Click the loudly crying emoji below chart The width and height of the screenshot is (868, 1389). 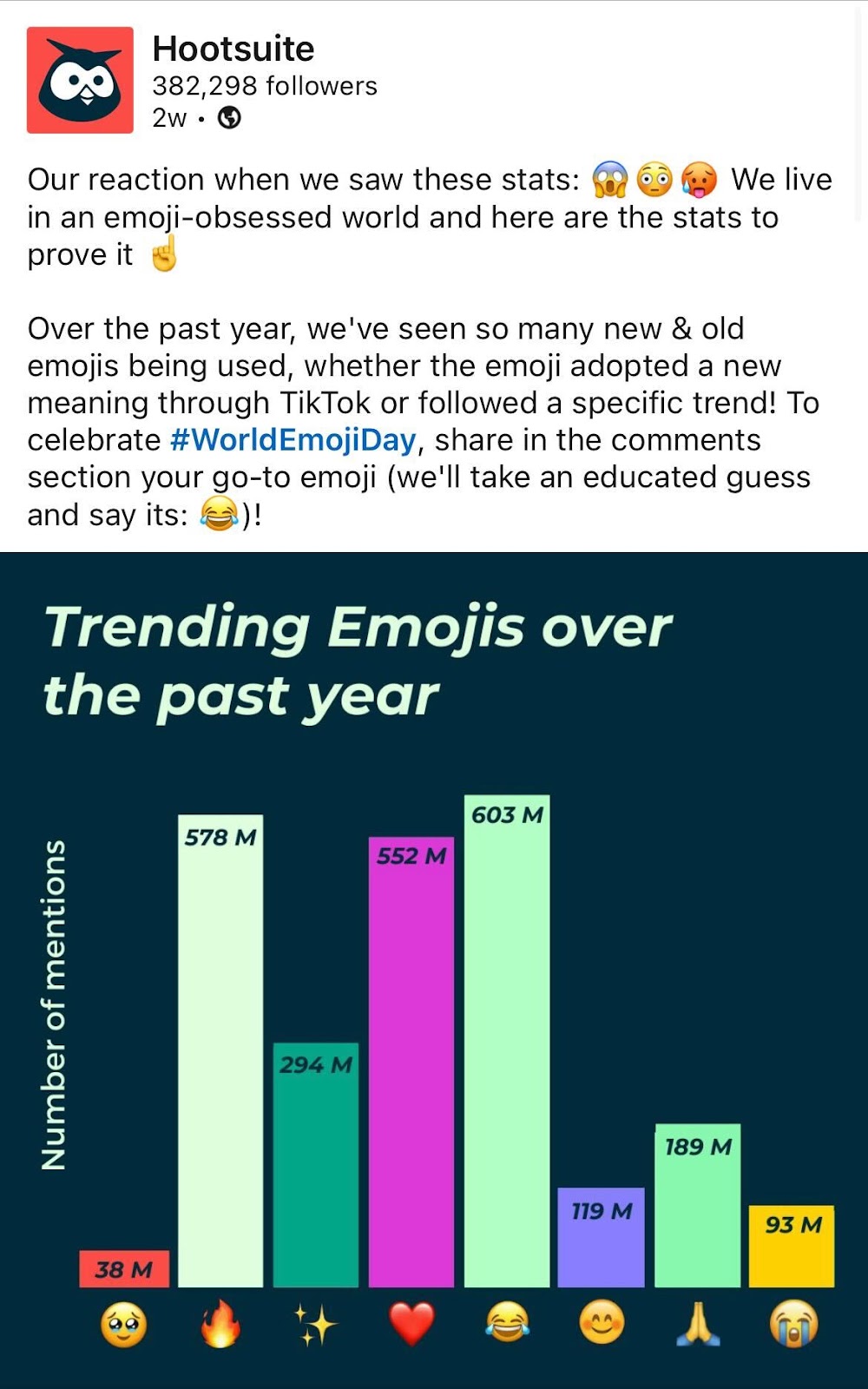793,1325
